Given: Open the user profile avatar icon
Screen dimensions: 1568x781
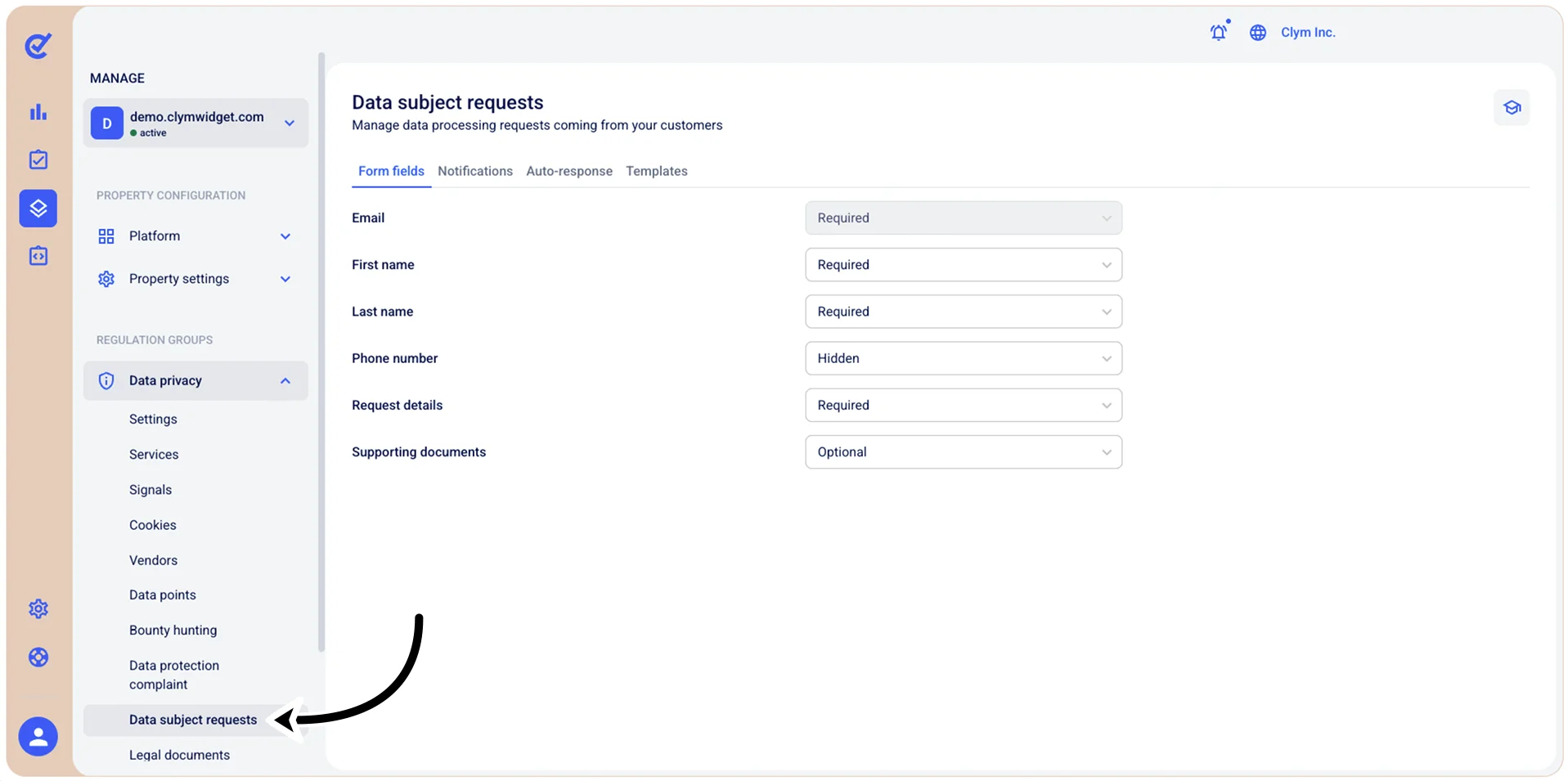Looking at the screenshot, I should (x=38, y=737).
